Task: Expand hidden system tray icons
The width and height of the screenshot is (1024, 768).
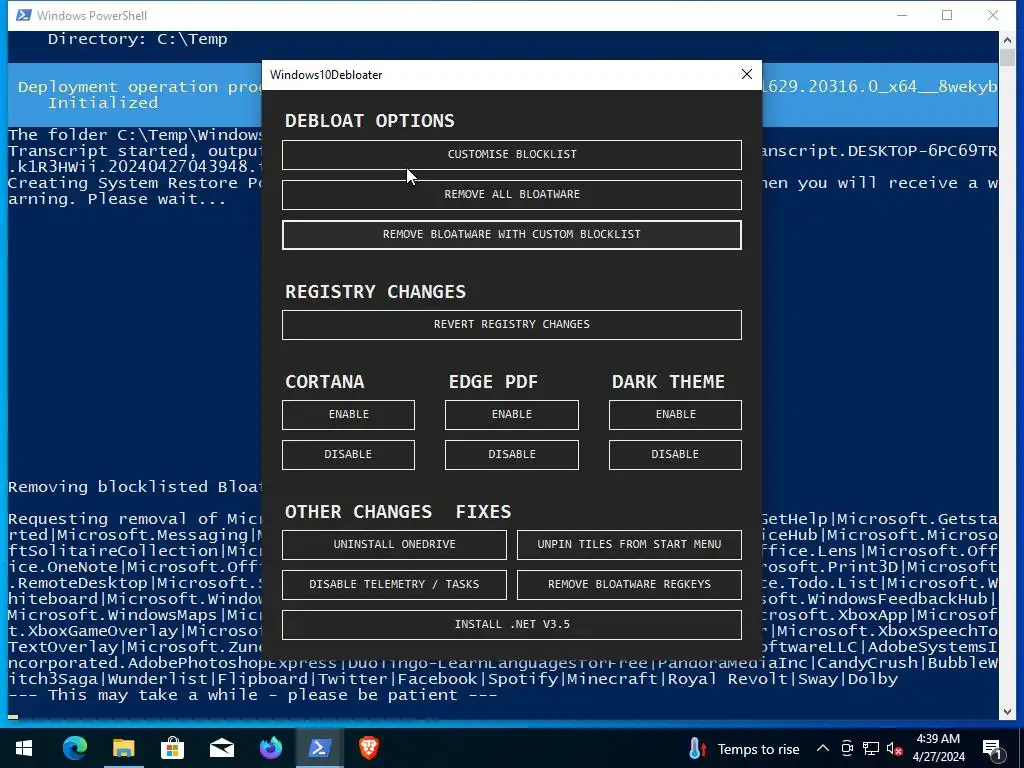Action: pos(823,748)
